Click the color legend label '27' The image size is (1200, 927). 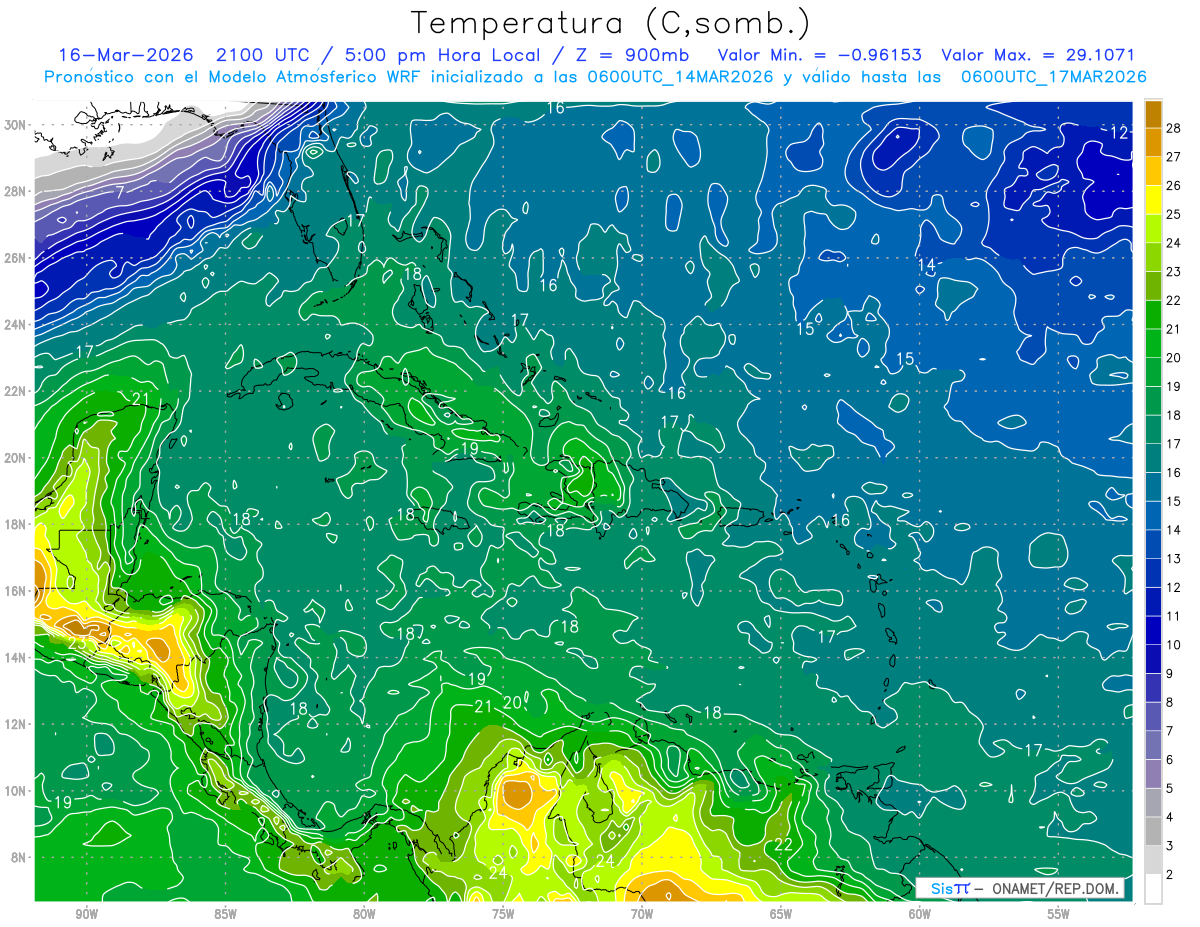click(x=1174, y=156)
